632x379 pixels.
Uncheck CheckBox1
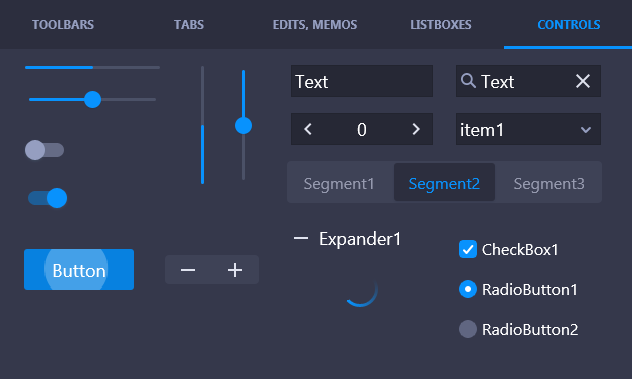(468, 249)
